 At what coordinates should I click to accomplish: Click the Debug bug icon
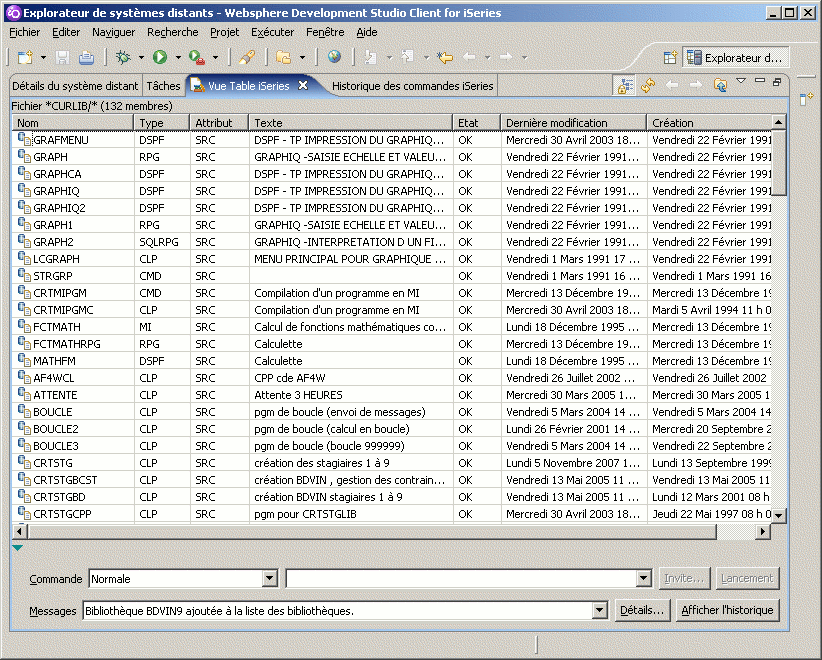123,57
